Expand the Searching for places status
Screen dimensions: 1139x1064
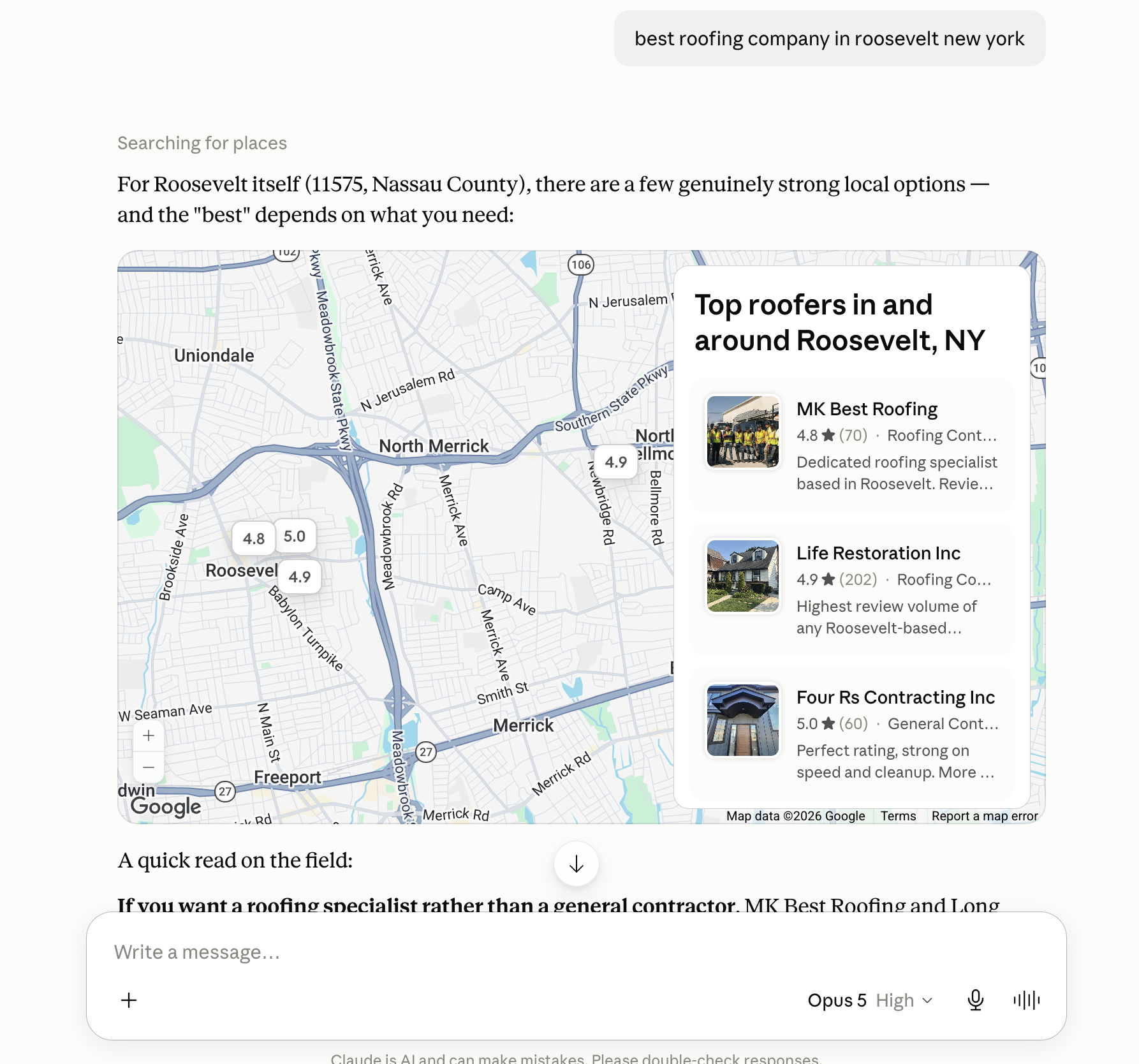coord(202,143)
